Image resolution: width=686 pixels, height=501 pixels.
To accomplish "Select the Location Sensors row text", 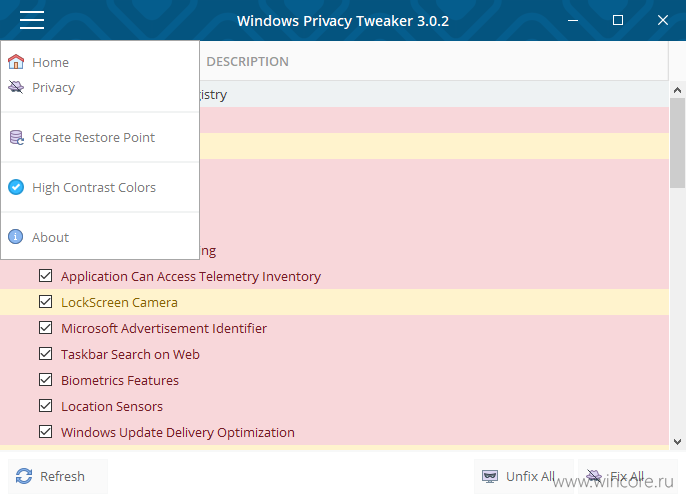I will tap(112, 406).
